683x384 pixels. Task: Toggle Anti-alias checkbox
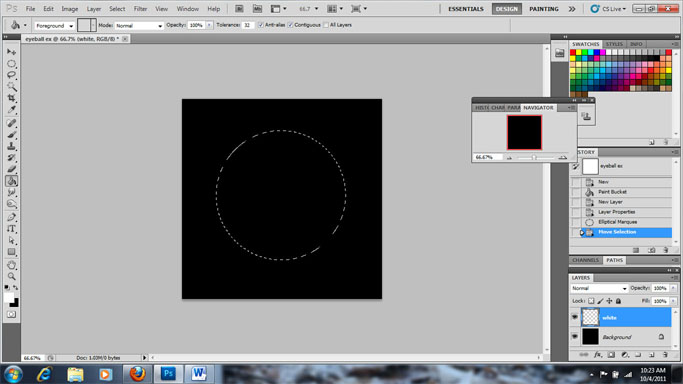(x=261, y=25)
